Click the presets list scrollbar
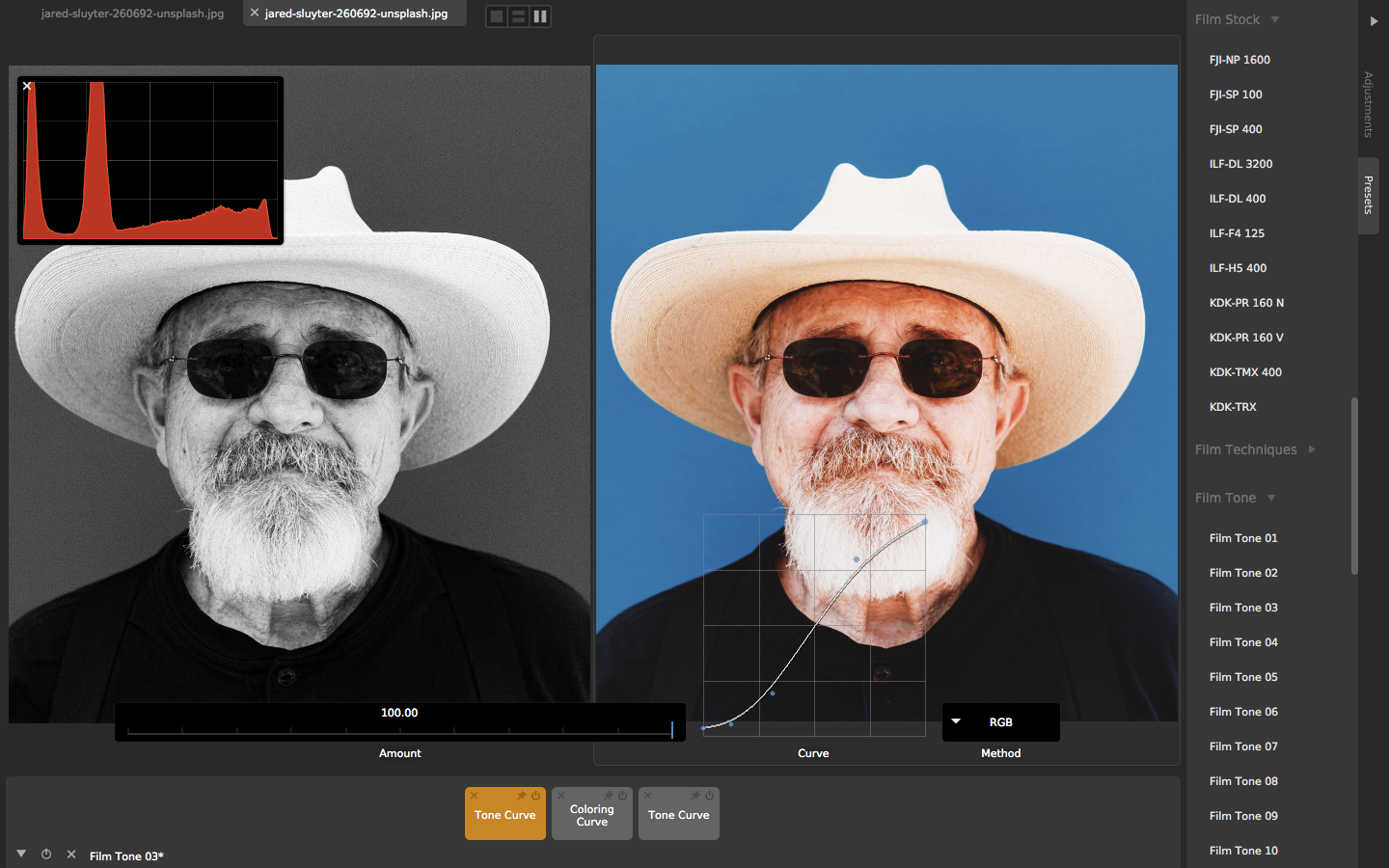1389x868 pixels. coord(1354,485)
